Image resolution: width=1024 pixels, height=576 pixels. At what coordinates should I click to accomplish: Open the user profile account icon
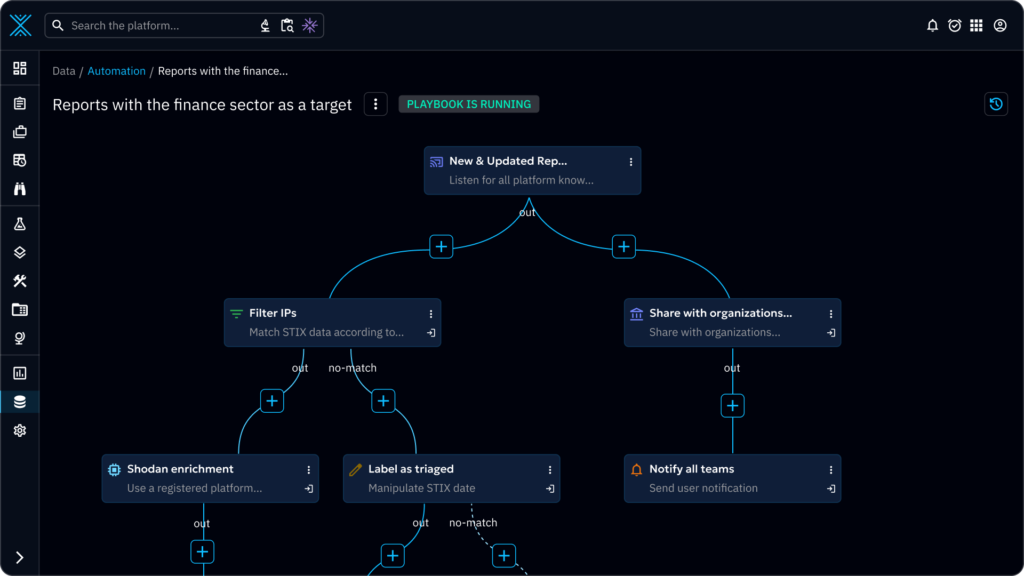(x=1000, y=26)
